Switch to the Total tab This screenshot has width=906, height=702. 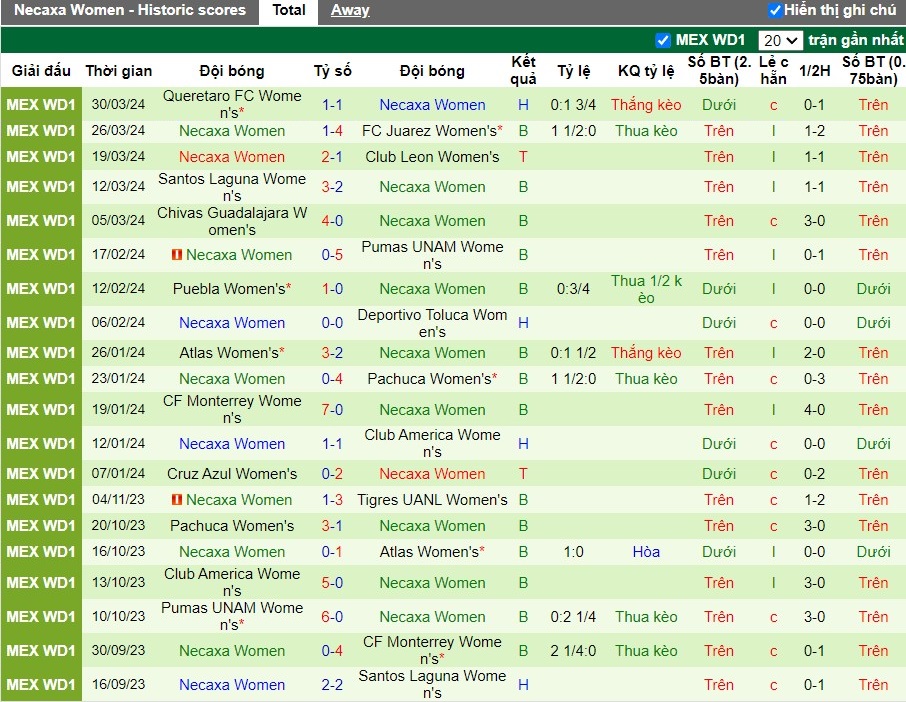(x=289, y=10)
